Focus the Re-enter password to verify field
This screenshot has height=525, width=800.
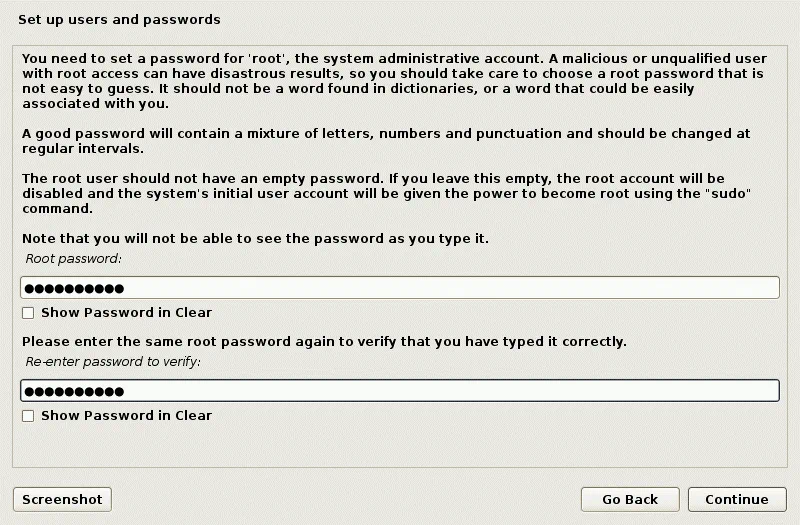click(399, 391)
